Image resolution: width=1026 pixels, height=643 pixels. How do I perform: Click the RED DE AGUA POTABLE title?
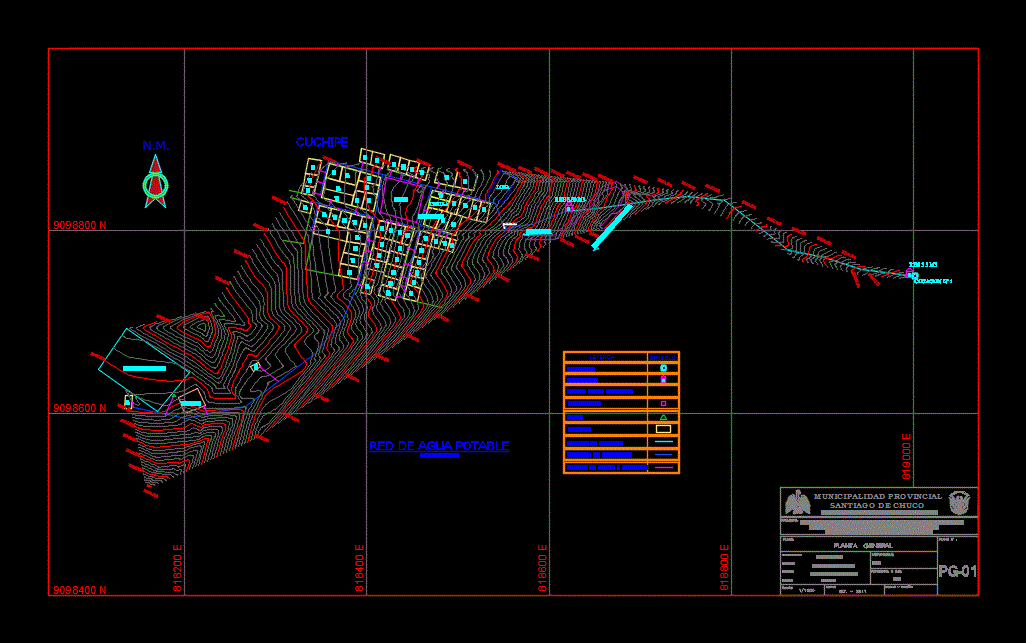[439, 446]
